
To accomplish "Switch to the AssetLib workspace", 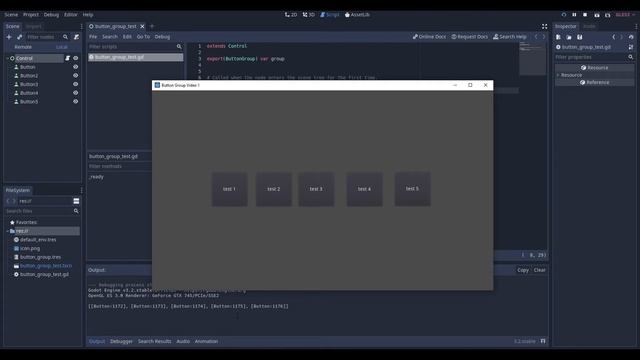I will click(x=357, y=15).
